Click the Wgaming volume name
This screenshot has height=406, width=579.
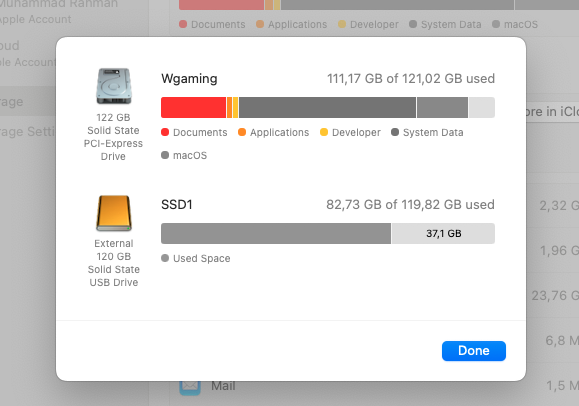pos(189,79)
